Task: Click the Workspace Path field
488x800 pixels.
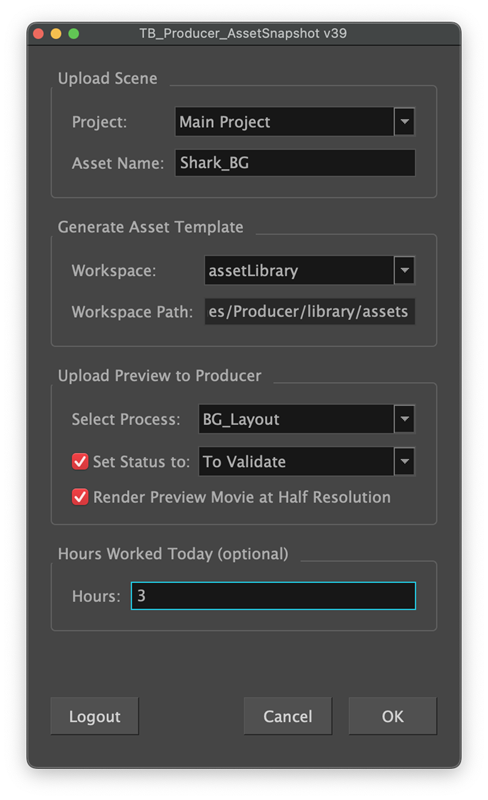Action: 309,311
